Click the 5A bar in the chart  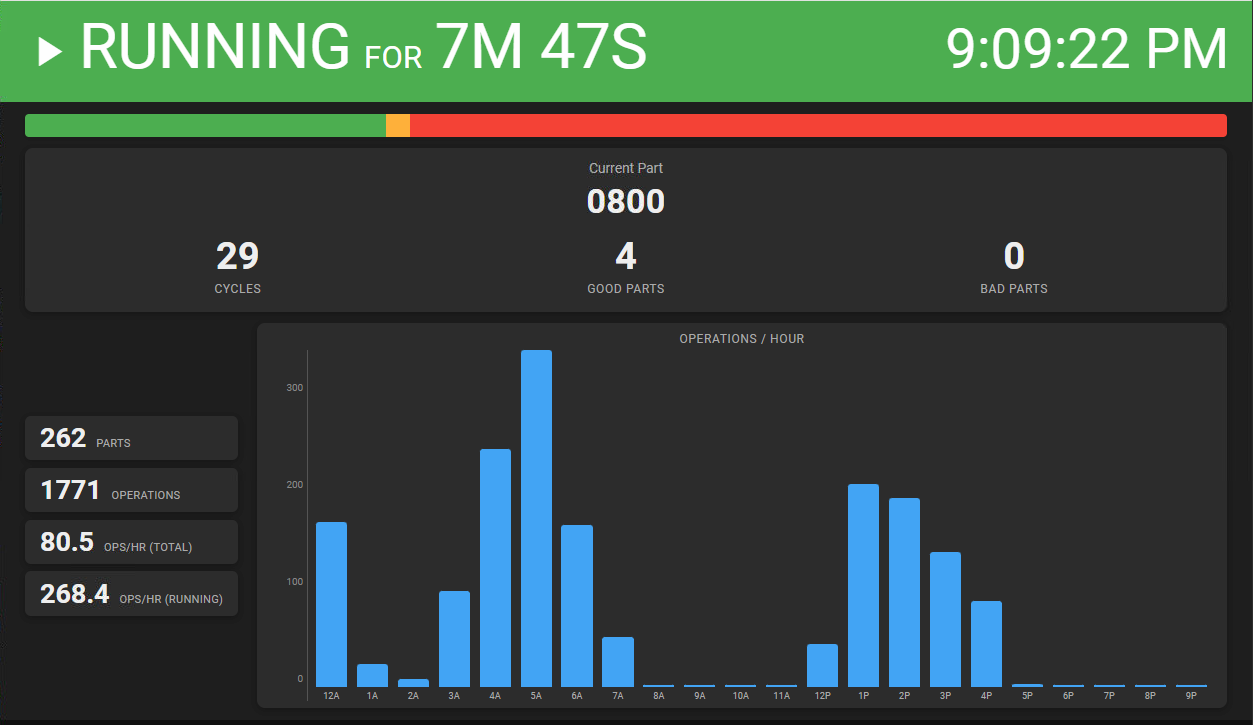pos(536,518)
